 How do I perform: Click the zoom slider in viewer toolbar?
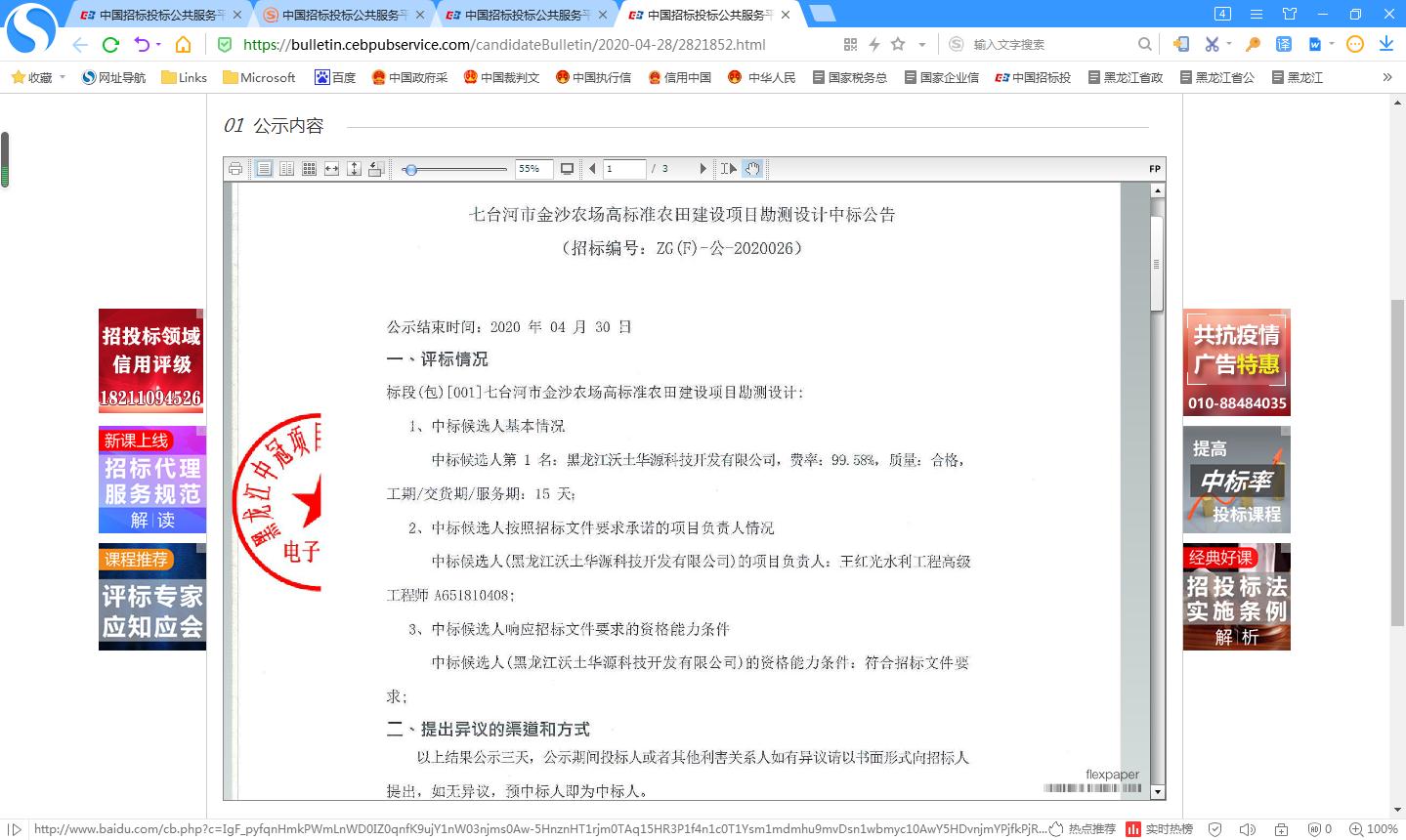(457, 169)
